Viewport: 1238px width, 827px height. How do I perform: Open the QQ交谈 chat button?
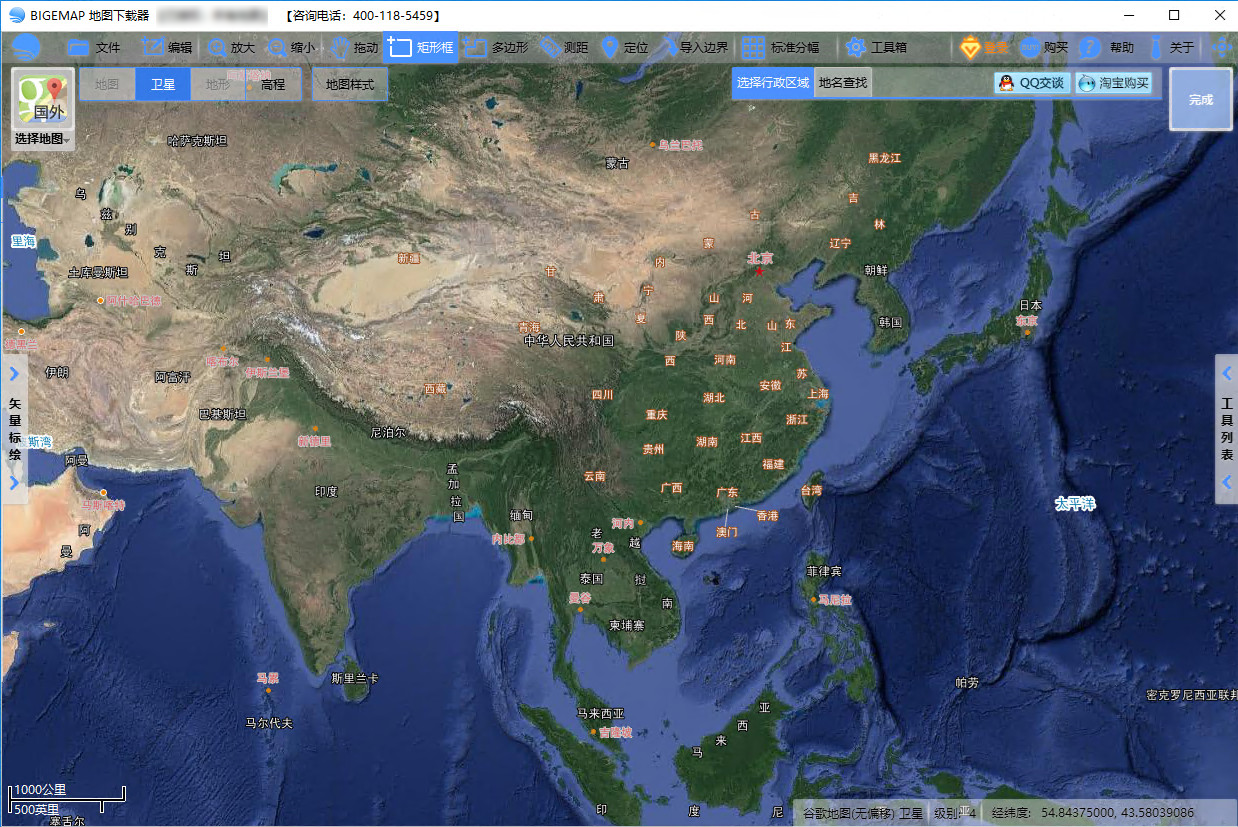[x=1032, y=83]
